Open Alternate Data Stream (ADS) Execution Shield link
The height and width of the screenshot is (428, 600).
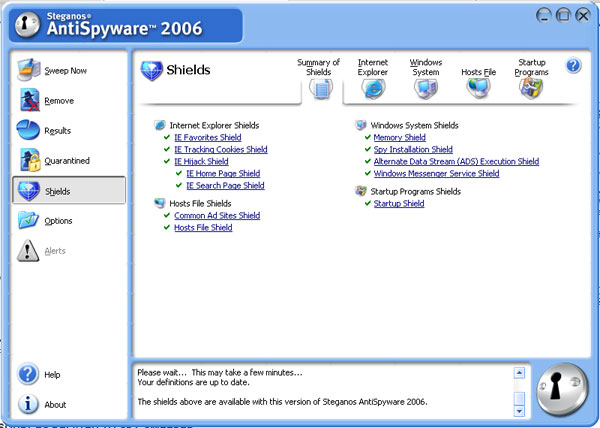[456, 161]
